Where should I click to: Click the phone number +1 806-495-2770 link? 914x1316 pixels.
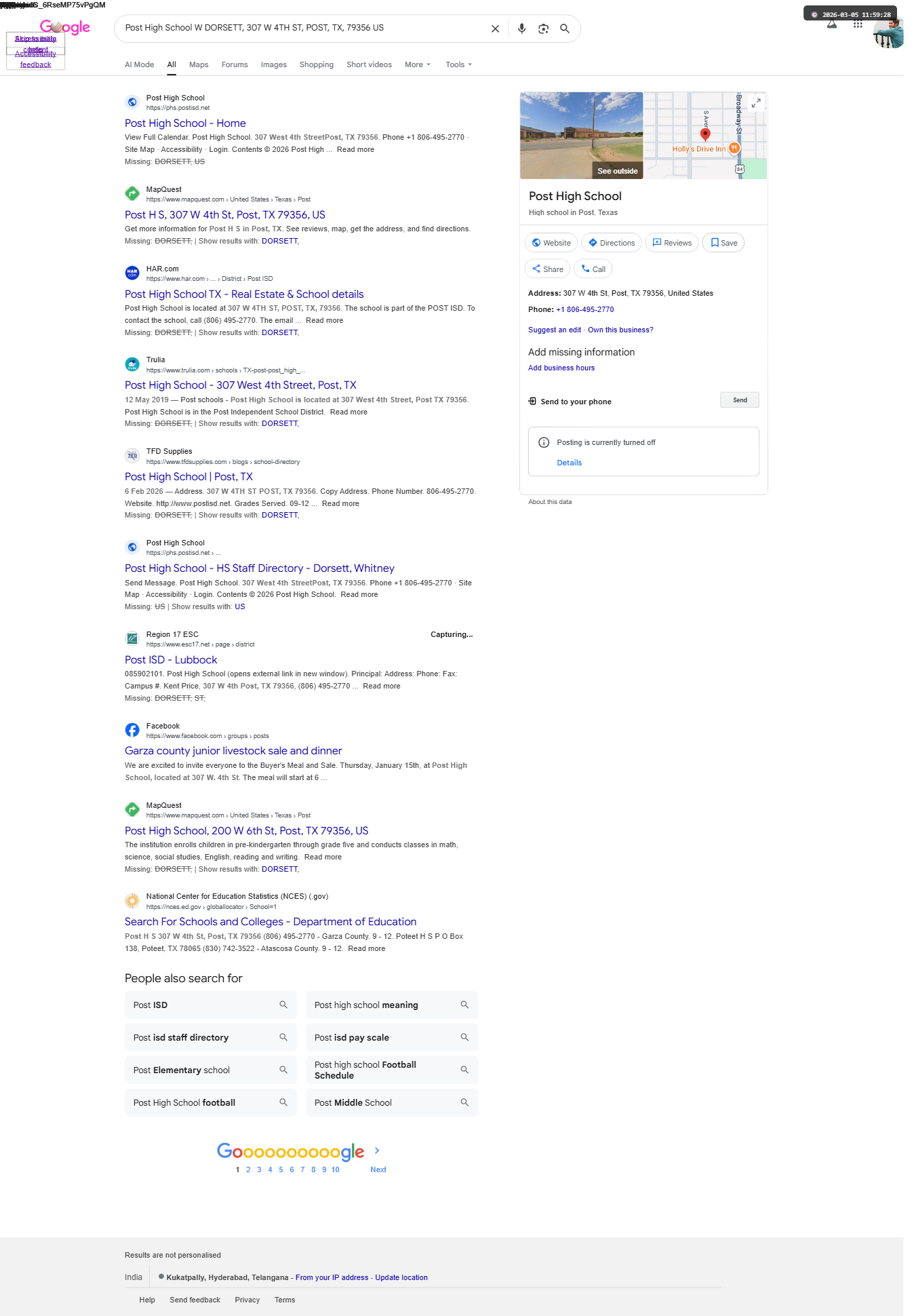click(x=585, y=309)
